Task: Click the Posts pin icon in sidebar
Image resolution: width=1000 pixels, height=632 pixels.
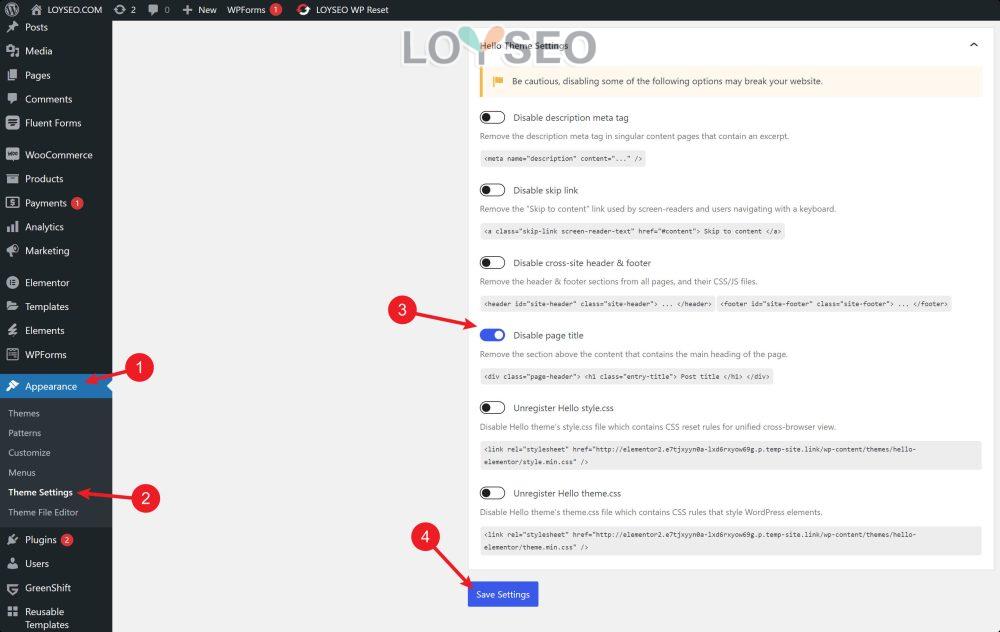Action: pyautogui.click(x=12, y=27)
